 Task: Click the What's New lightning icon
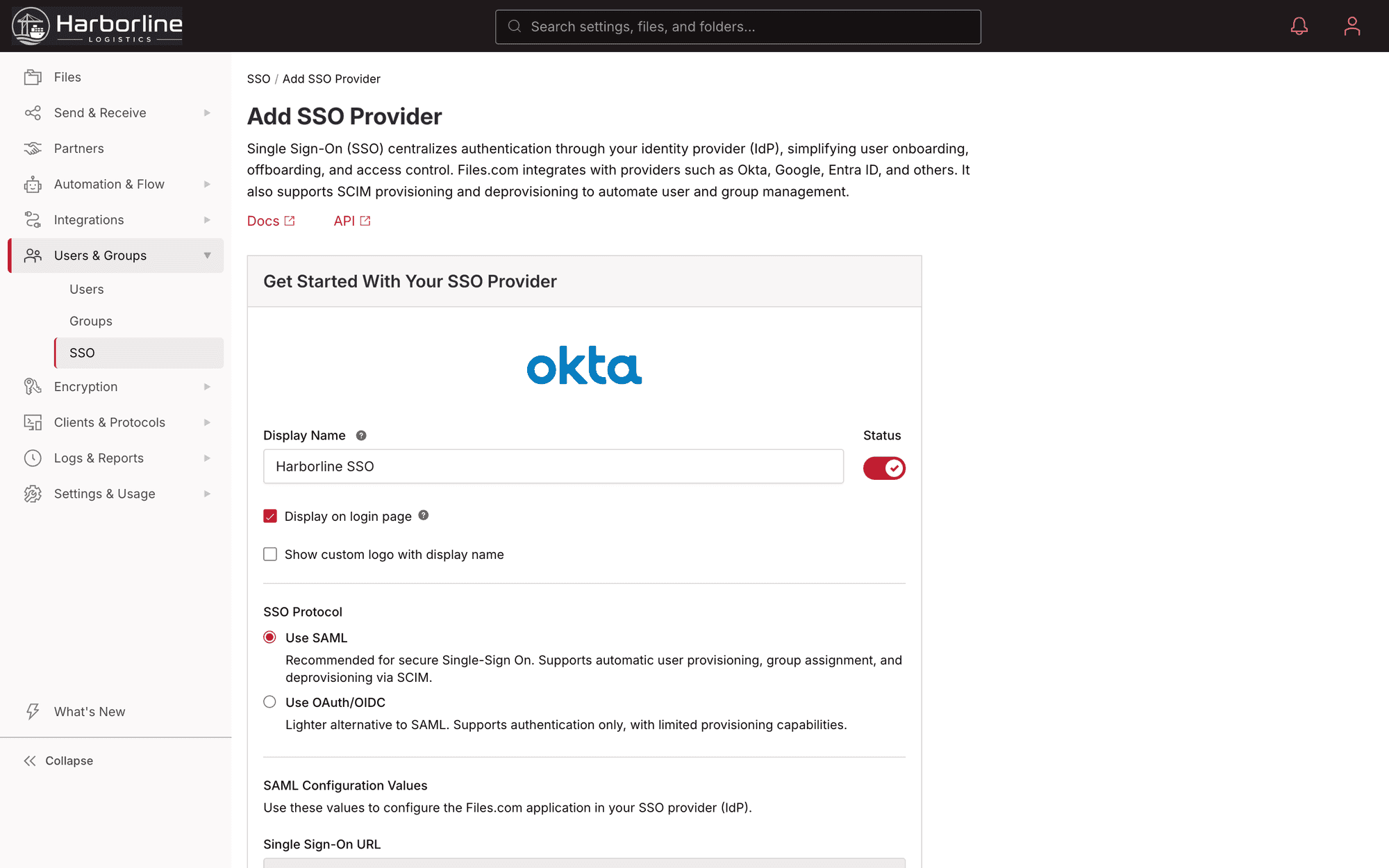(x=33, y=712)
